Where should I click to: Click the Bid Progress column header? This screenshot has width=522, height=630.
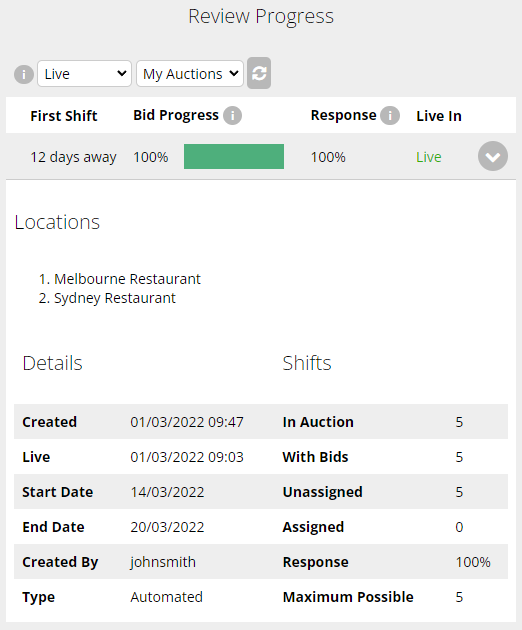[x=176, y=115]
